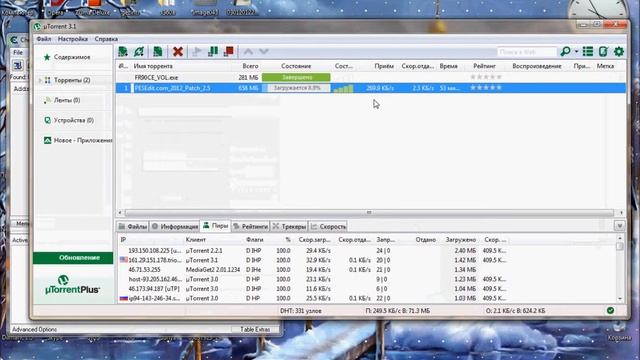Image resolution: width=640 pixels, height=360 pixels.
Task: Sort by Воспроизведение column header
Action: [537, 66]
